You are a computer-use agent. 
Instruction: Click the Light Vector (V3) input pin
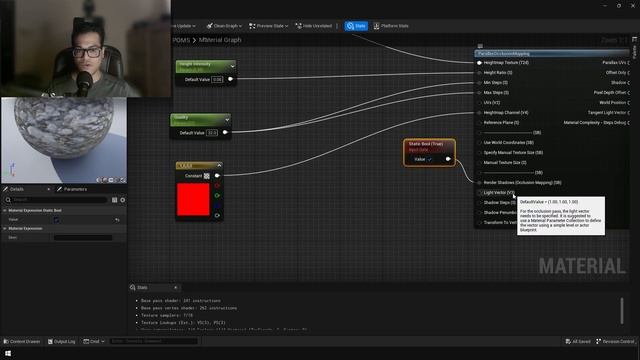click(x=479, y=193)
